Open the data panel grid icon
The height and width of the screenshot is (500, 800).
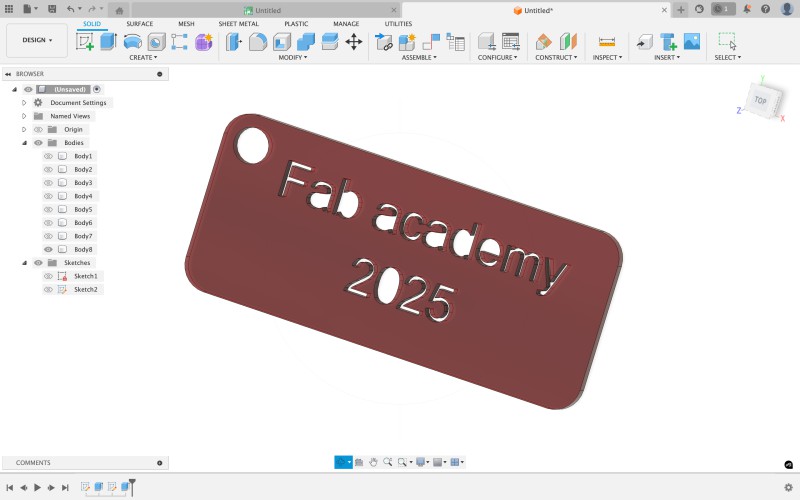coord(9,9)
